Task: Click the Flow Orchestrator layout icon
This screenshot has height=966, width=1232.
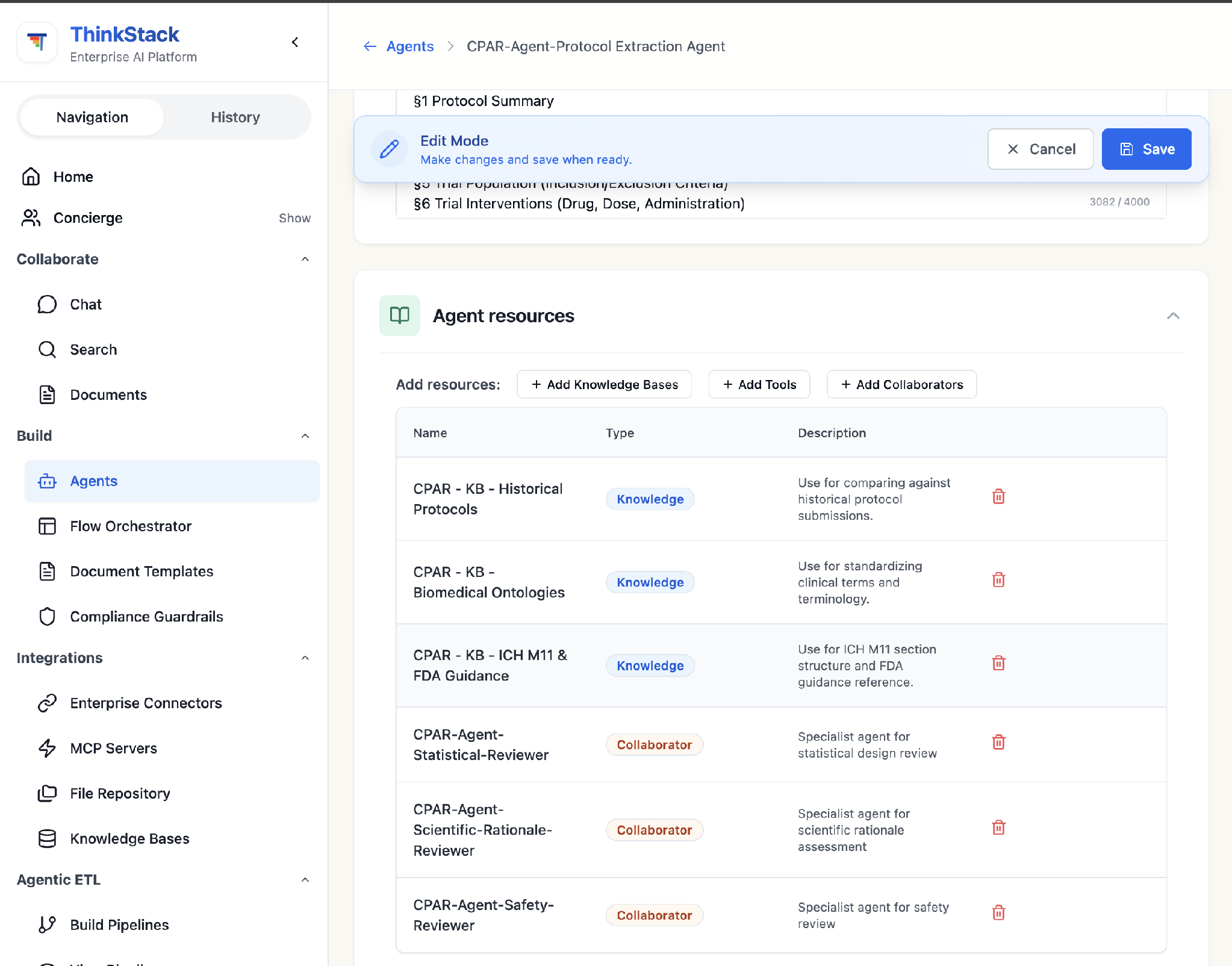Action: (x=47, y=526)
